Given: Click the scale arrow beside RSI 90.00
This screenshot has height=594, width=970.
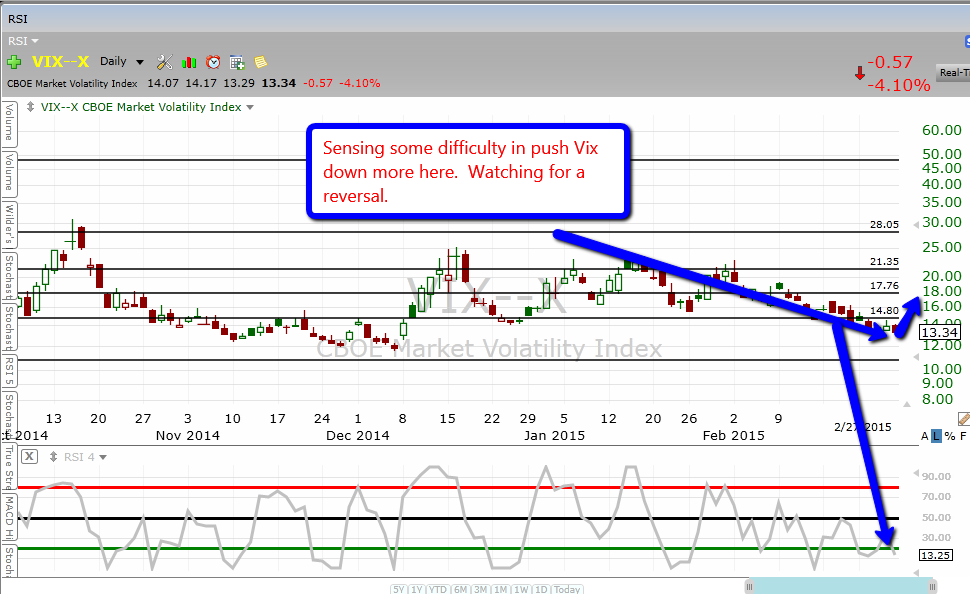Looking at the screenshot, I should pos(917,473).
